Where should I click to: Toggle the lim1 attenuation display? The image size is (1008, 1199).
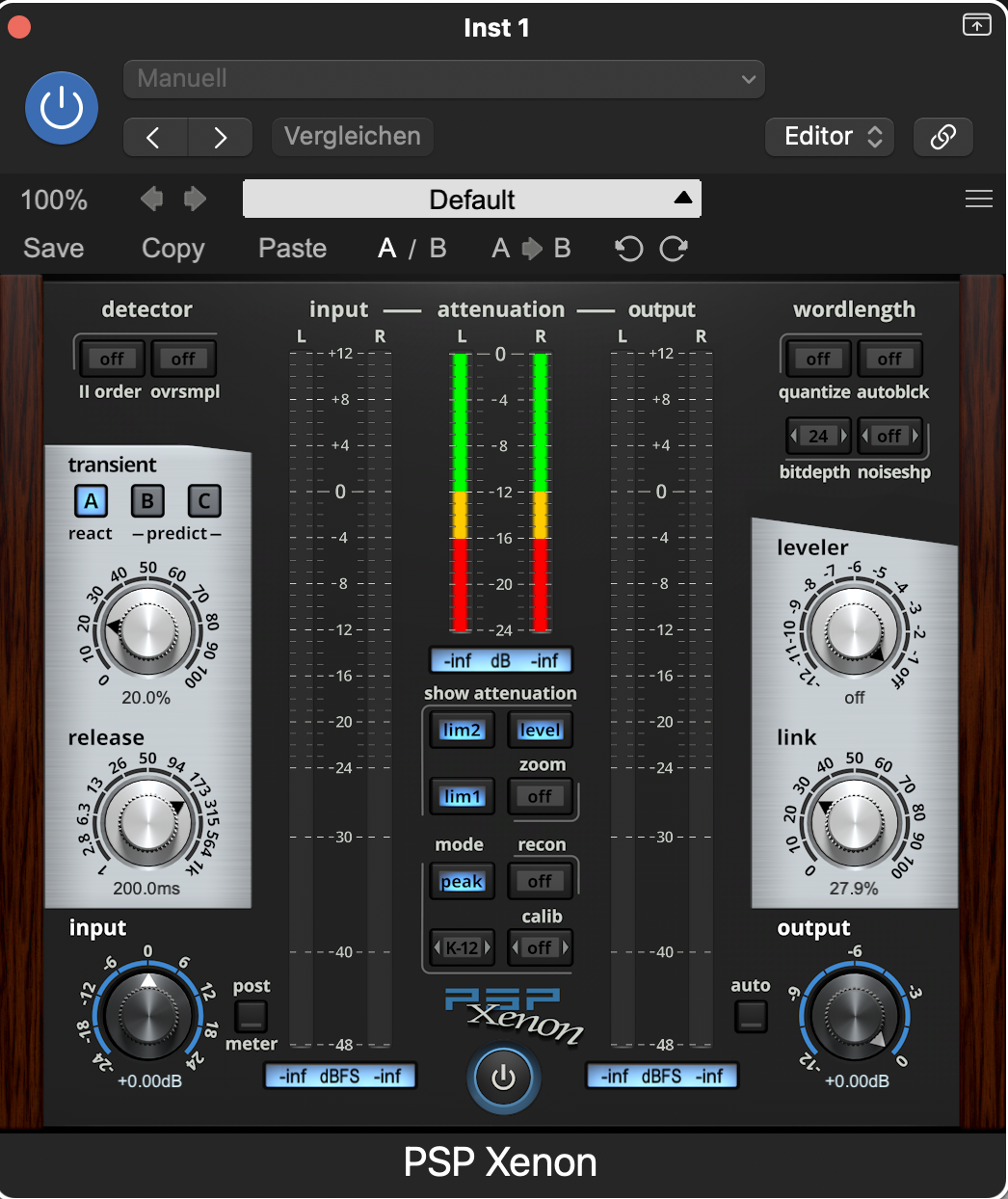point(462,796)
